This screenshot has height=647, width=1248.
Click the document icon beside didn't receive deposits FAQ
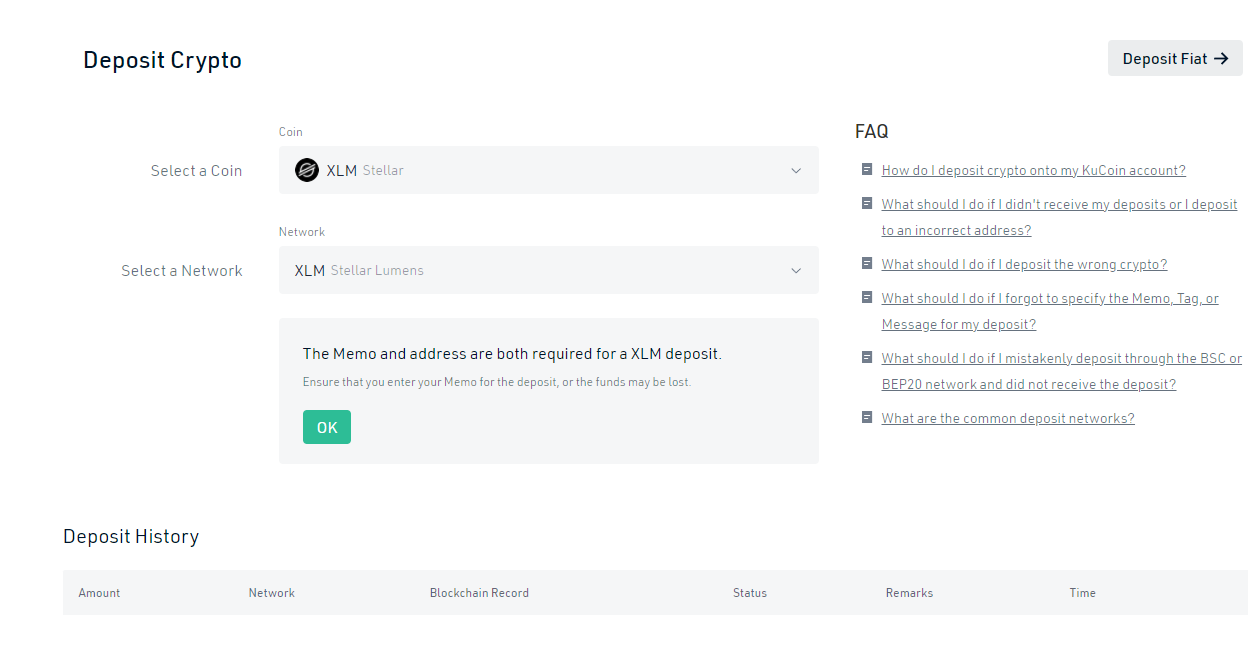click(x=867, y=204)
